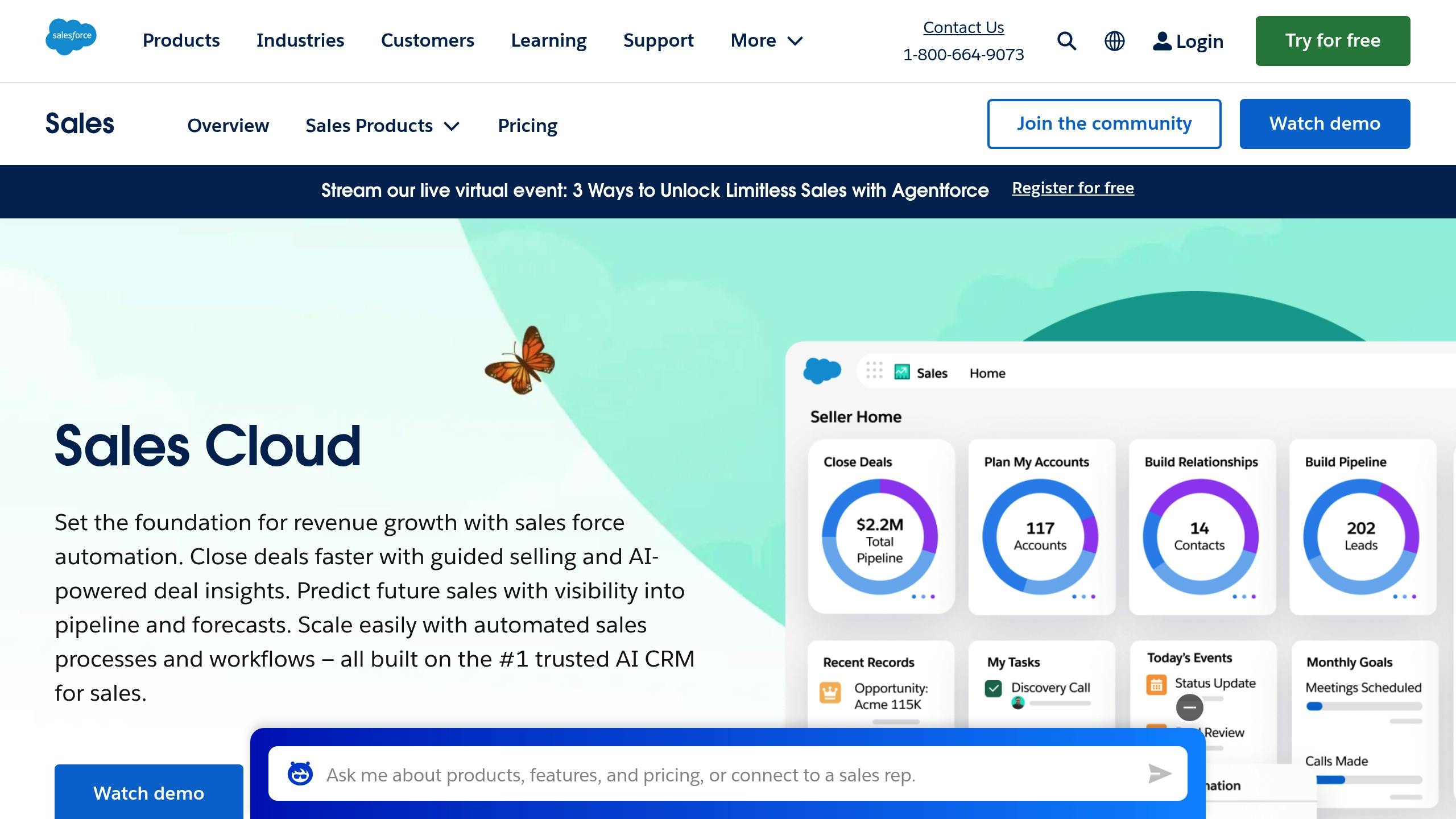Viewport: 1456px width, 819px height.
Task: Open the globe language selector
Action: point(1114,41)
